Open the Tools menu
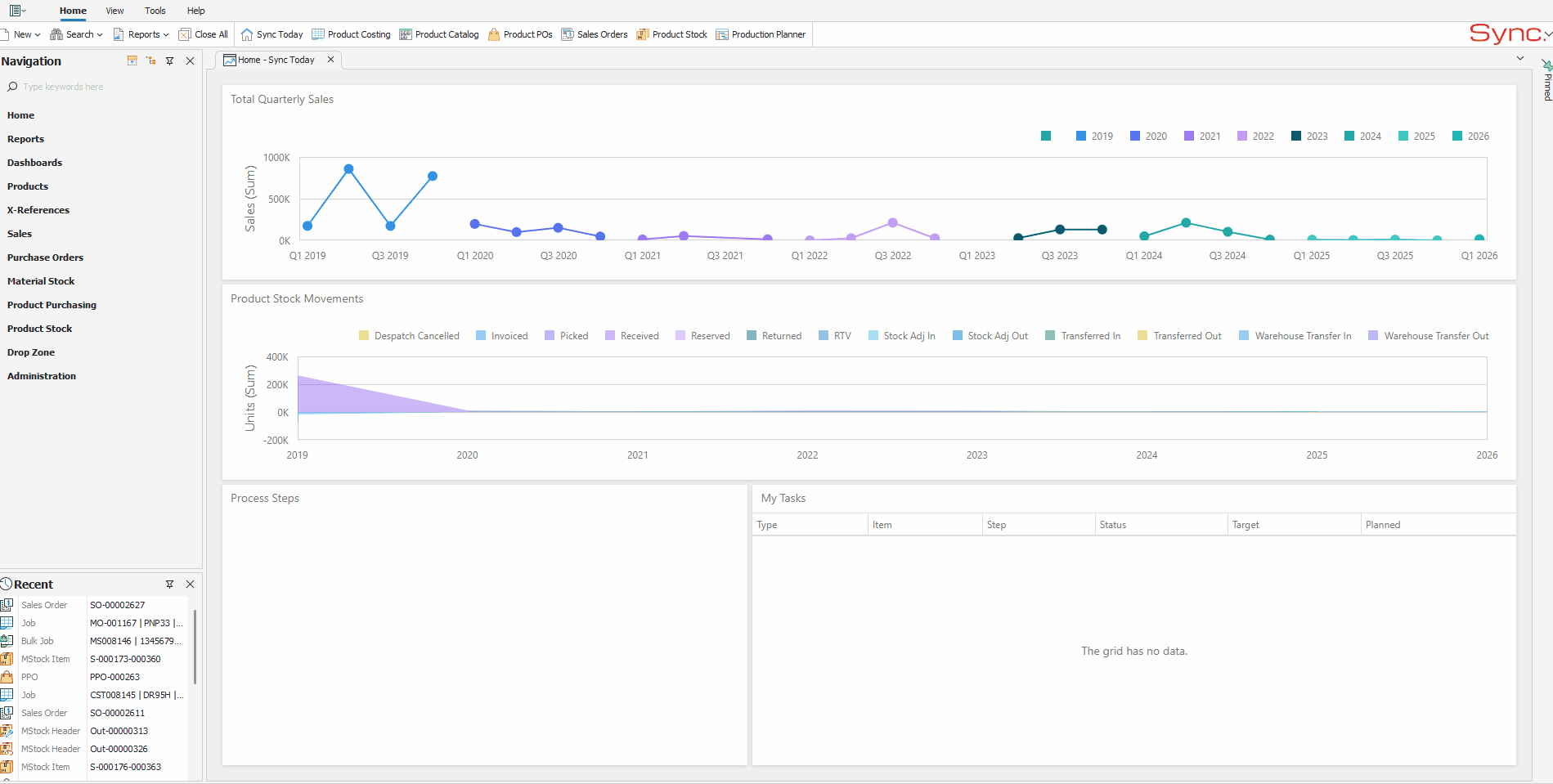Image resolution: width=1553 pixels, height=784 pixels. coord(155,11)
